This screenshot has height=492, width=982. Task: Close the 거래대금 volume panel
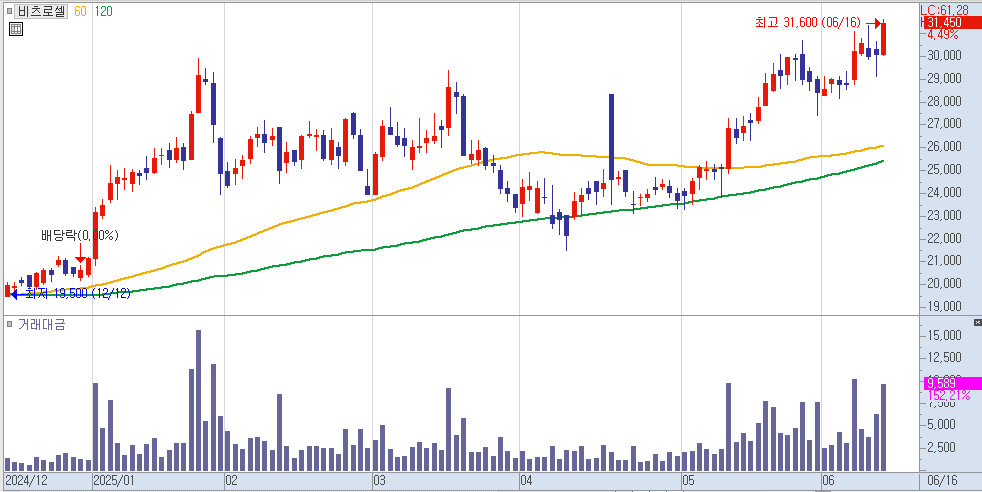click(x=978, y=322)
